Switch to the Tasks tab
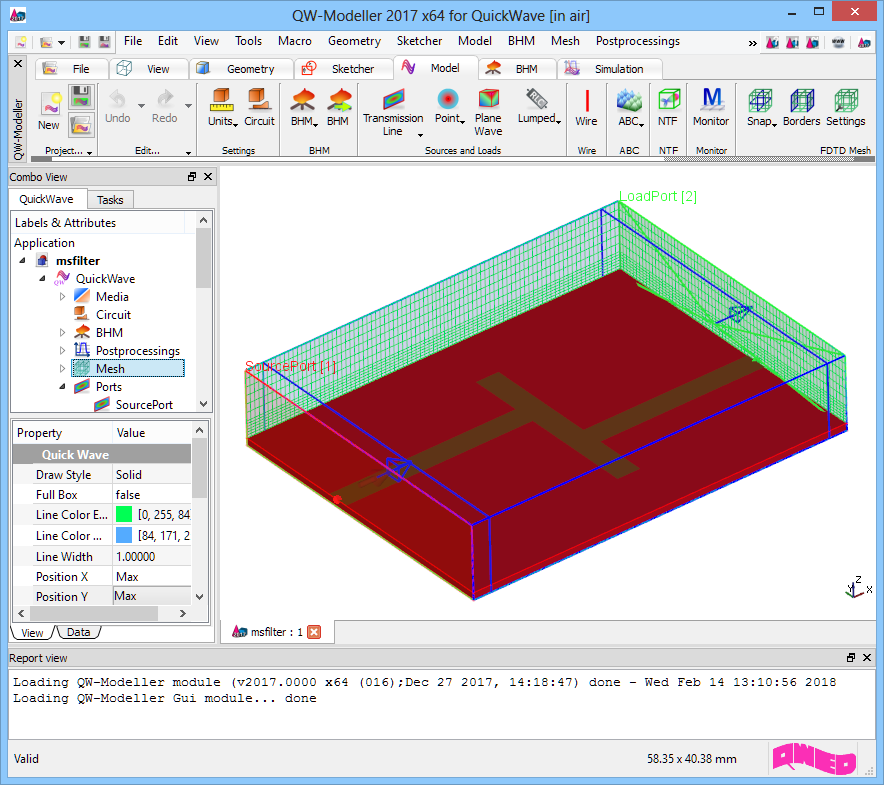884x785 pixels. (x=110, y=200)
